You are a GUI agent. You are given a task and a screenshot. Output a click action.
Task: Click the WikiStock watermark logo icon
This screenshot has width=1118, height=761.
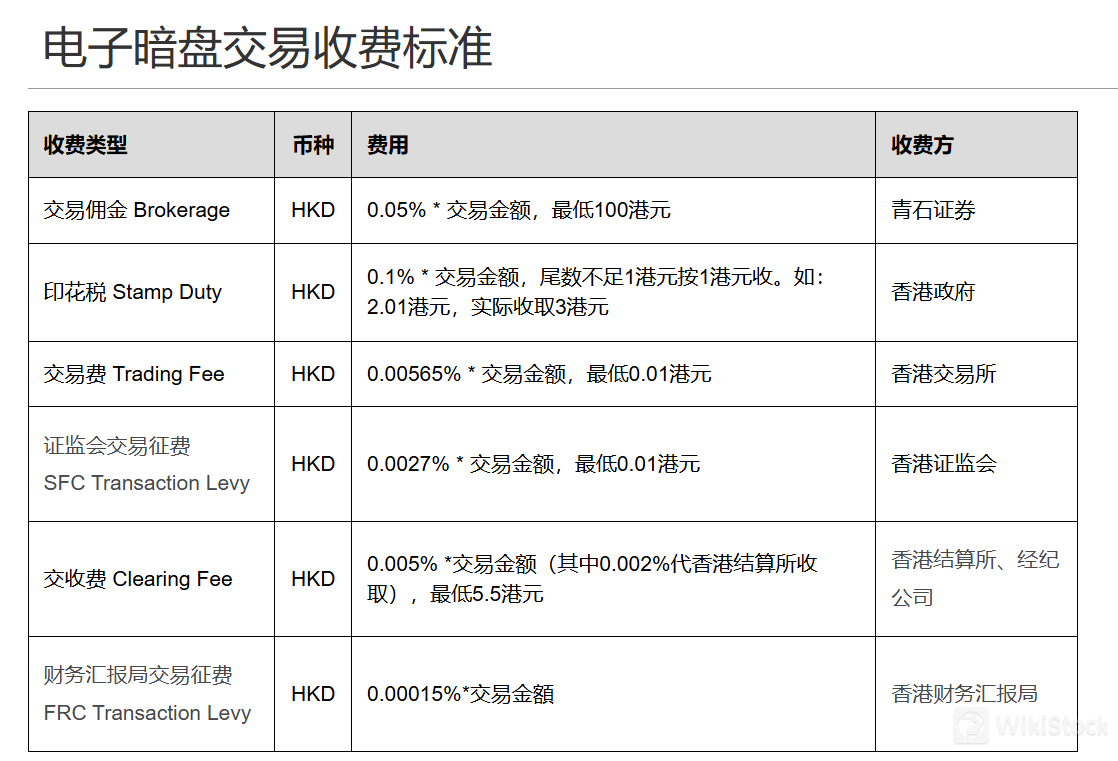(x=970, y=727)
